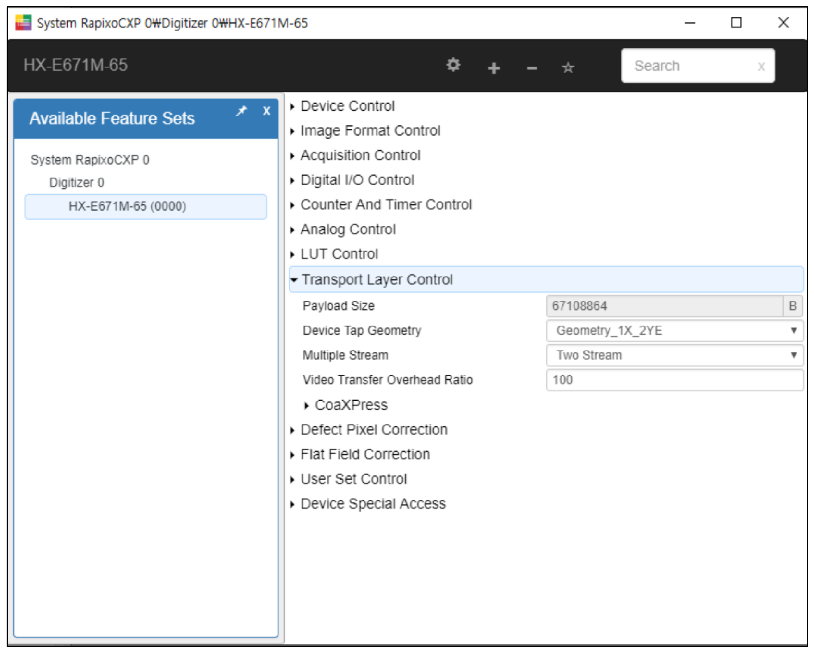Open the Multiple Stream dropdown
The image size is (814, 654).
pyautogui.click(x=674, y=355)
